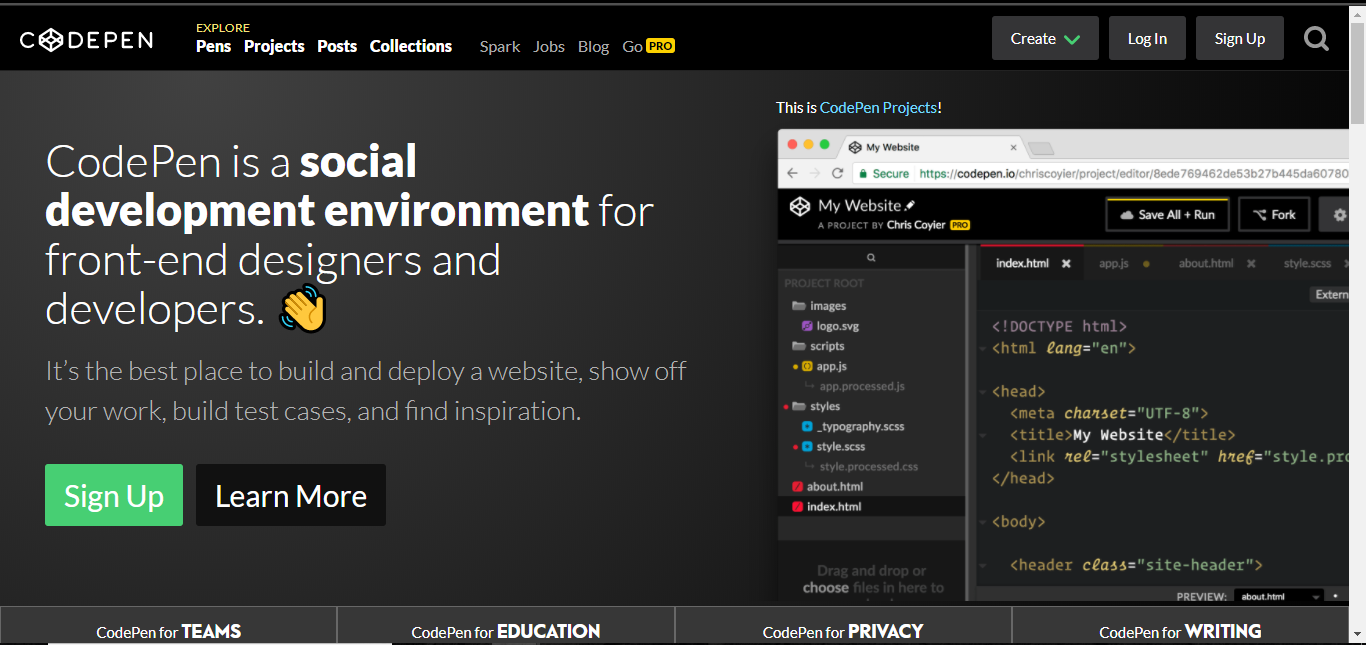Close the My Website browser tab
The image size is (1366, 645).
(1013, 147)
